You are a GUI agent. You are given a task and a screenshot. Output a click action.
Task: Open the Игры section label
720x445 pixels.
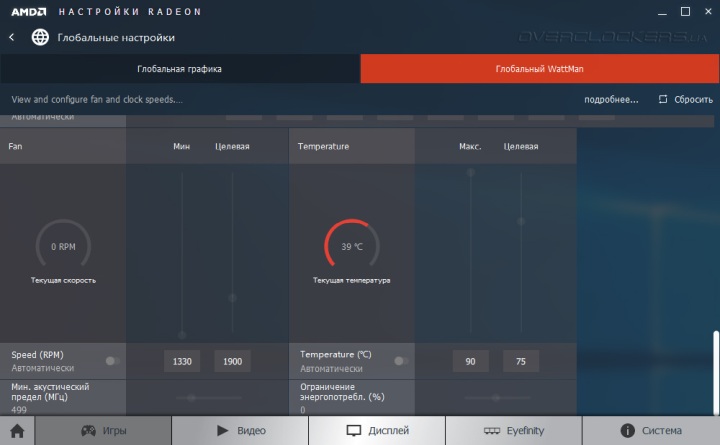click(114, 431)
